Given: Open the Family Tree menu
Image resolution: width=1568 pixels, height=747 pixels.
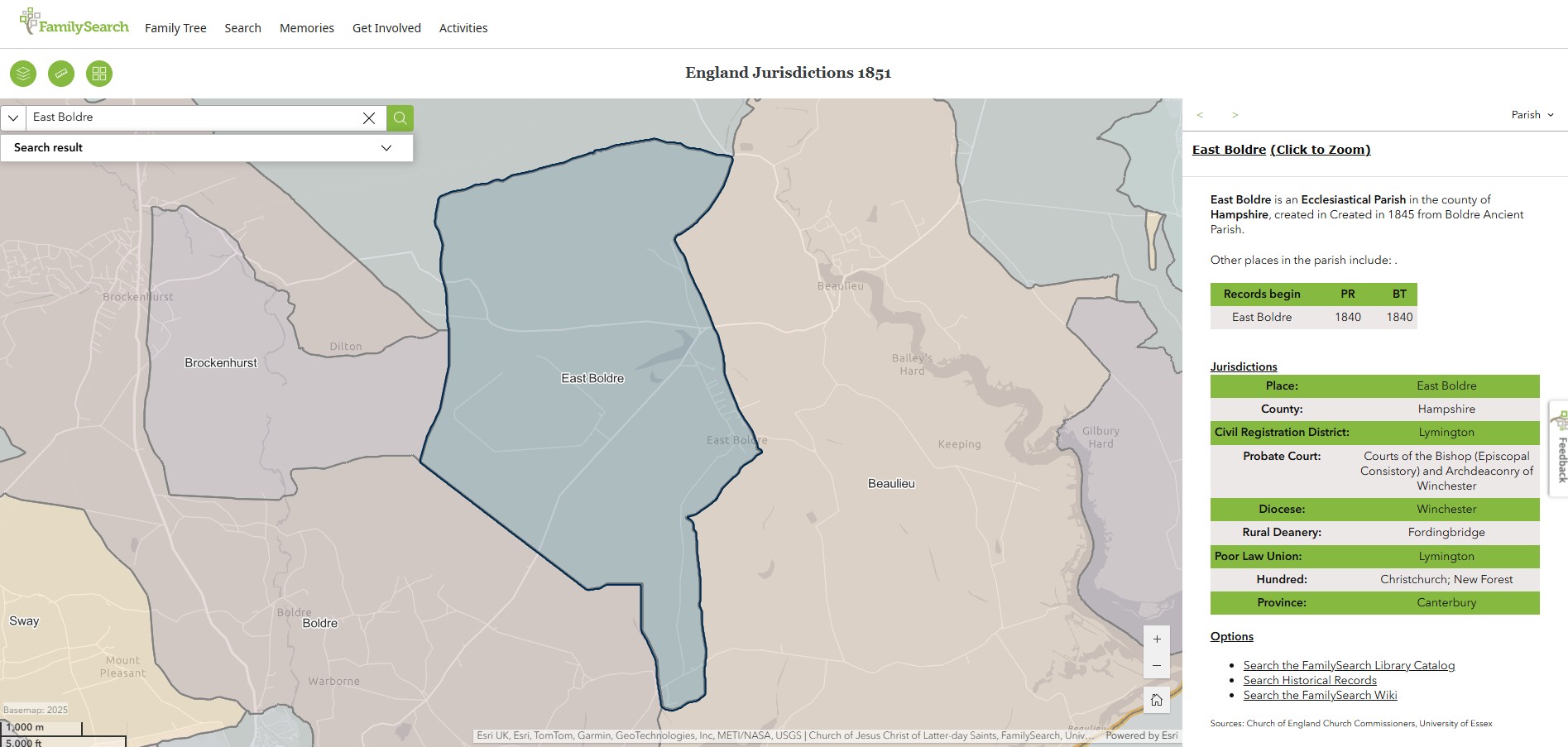Looking at the screenshot, I should (175, 28).
